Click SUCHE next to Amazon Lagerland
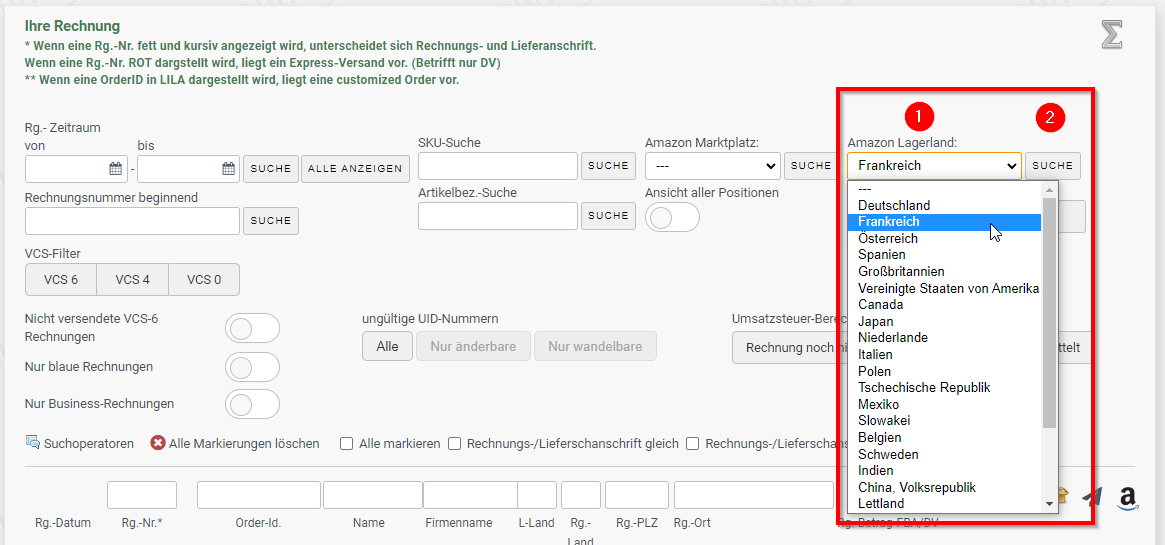The image size is (1165, 545). tap(1052, 166)
